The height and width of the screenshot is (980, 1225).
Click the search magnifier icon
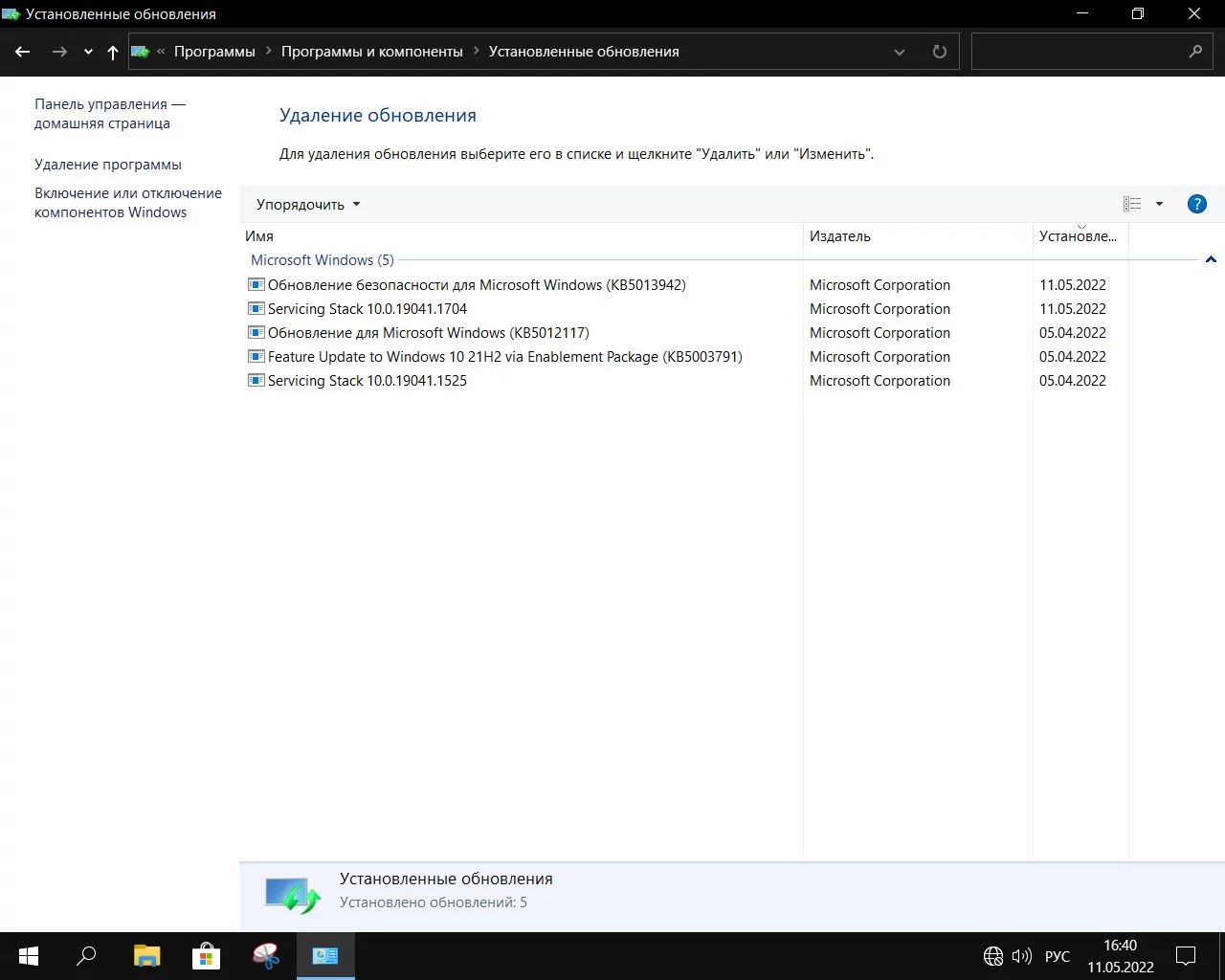click(x=1195, y=52)
